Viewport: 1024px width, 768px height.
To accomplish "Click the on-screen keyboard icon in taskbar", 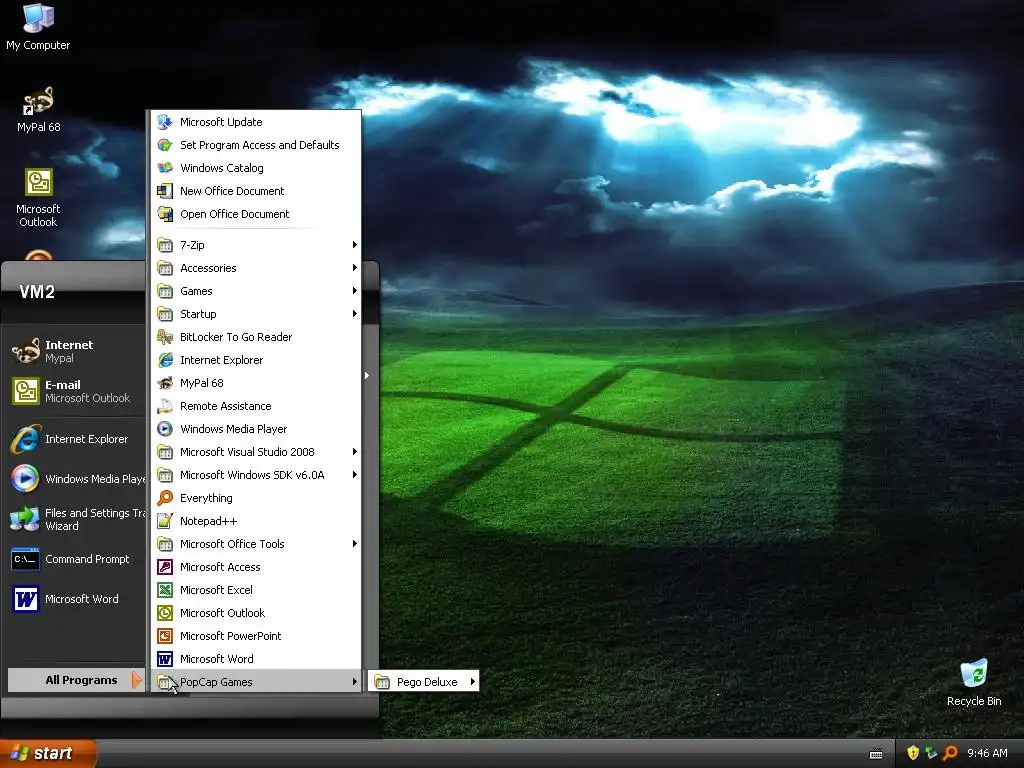I will click(x=876, y=754).
